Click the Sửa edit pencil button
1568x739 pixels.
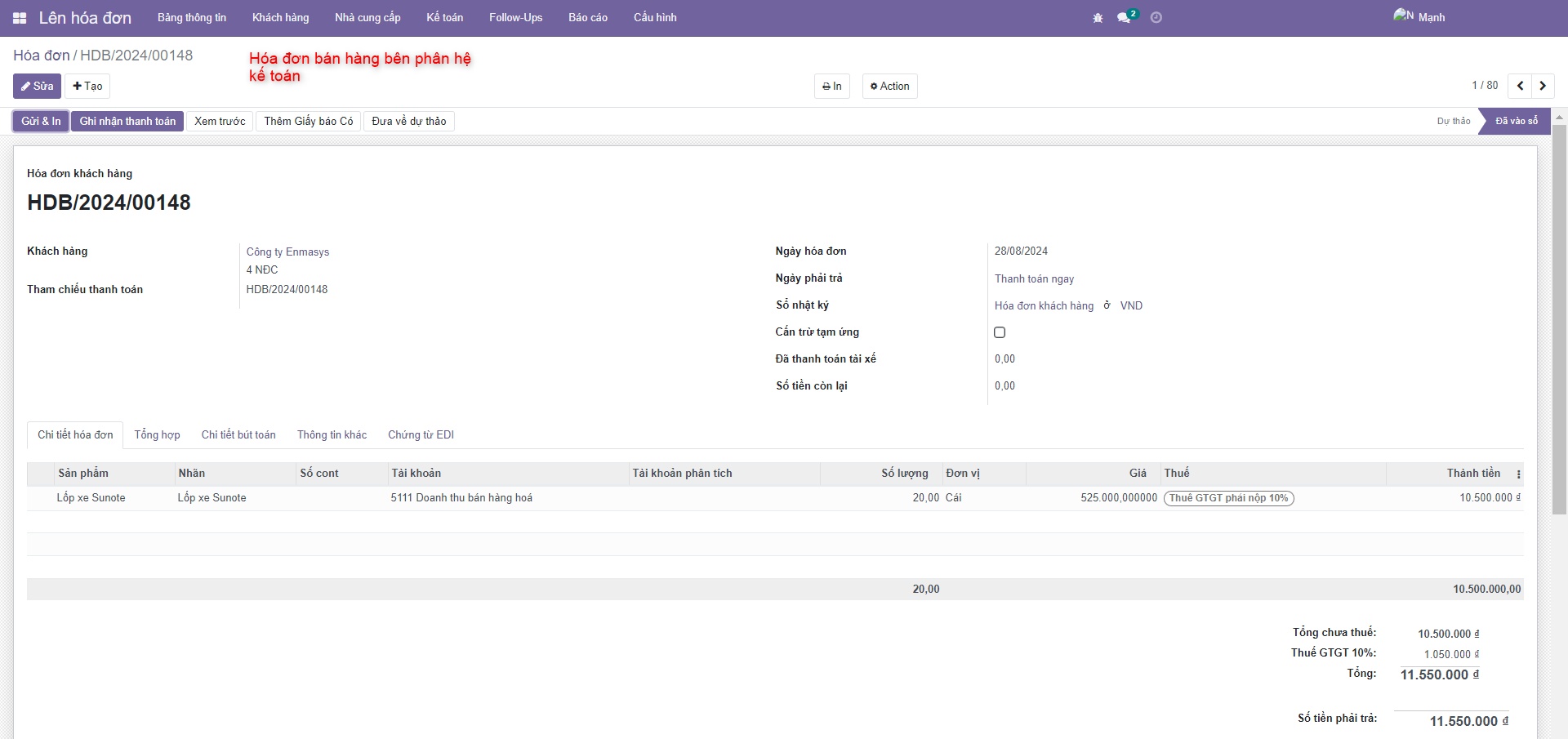37,86
